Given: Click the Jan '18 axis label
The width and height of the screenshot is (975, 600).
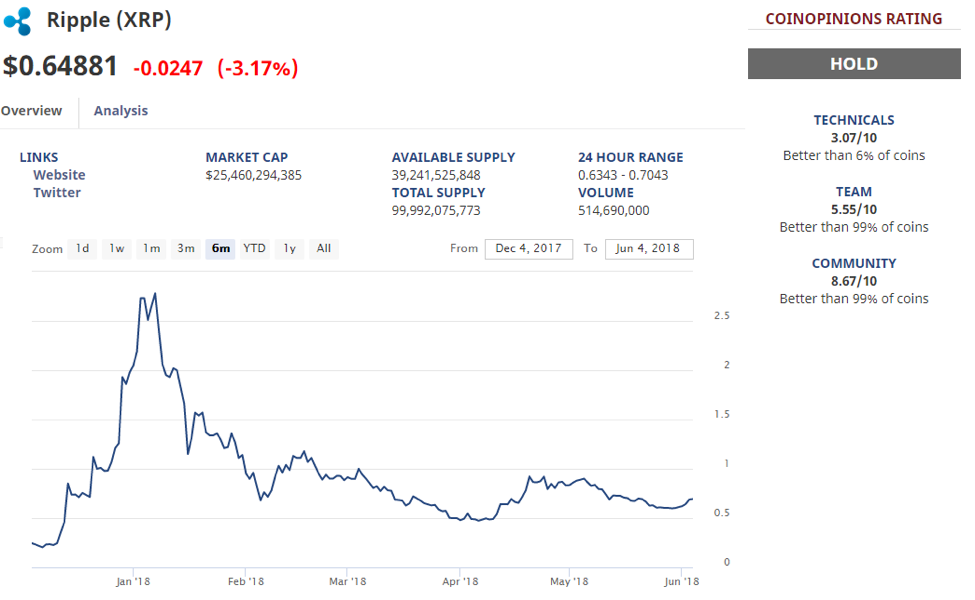Looking at the screenshot, I should (133, 581).
